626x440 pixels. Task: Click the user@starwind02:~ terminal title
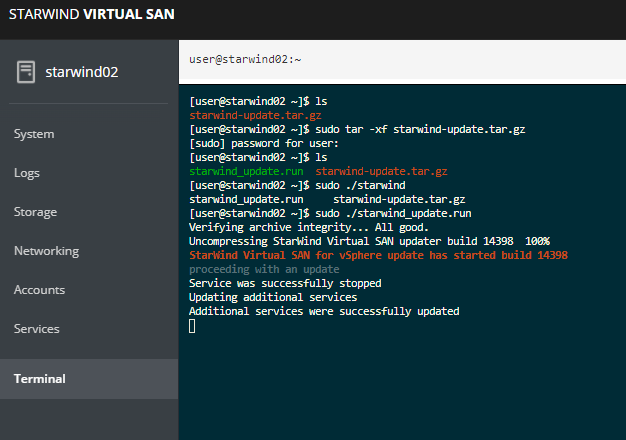point(245,59)
